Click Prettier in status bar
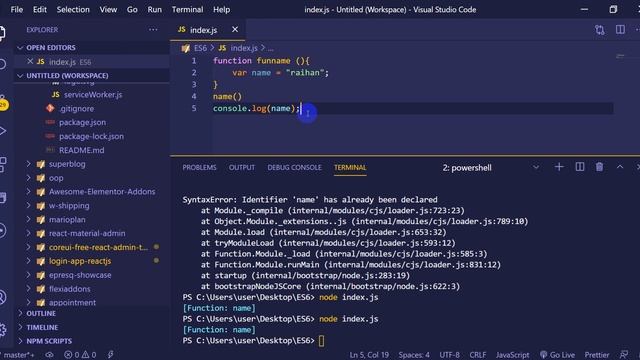This screenshot has width=640, height=360. pyautogui.click(x=597, y=355)
